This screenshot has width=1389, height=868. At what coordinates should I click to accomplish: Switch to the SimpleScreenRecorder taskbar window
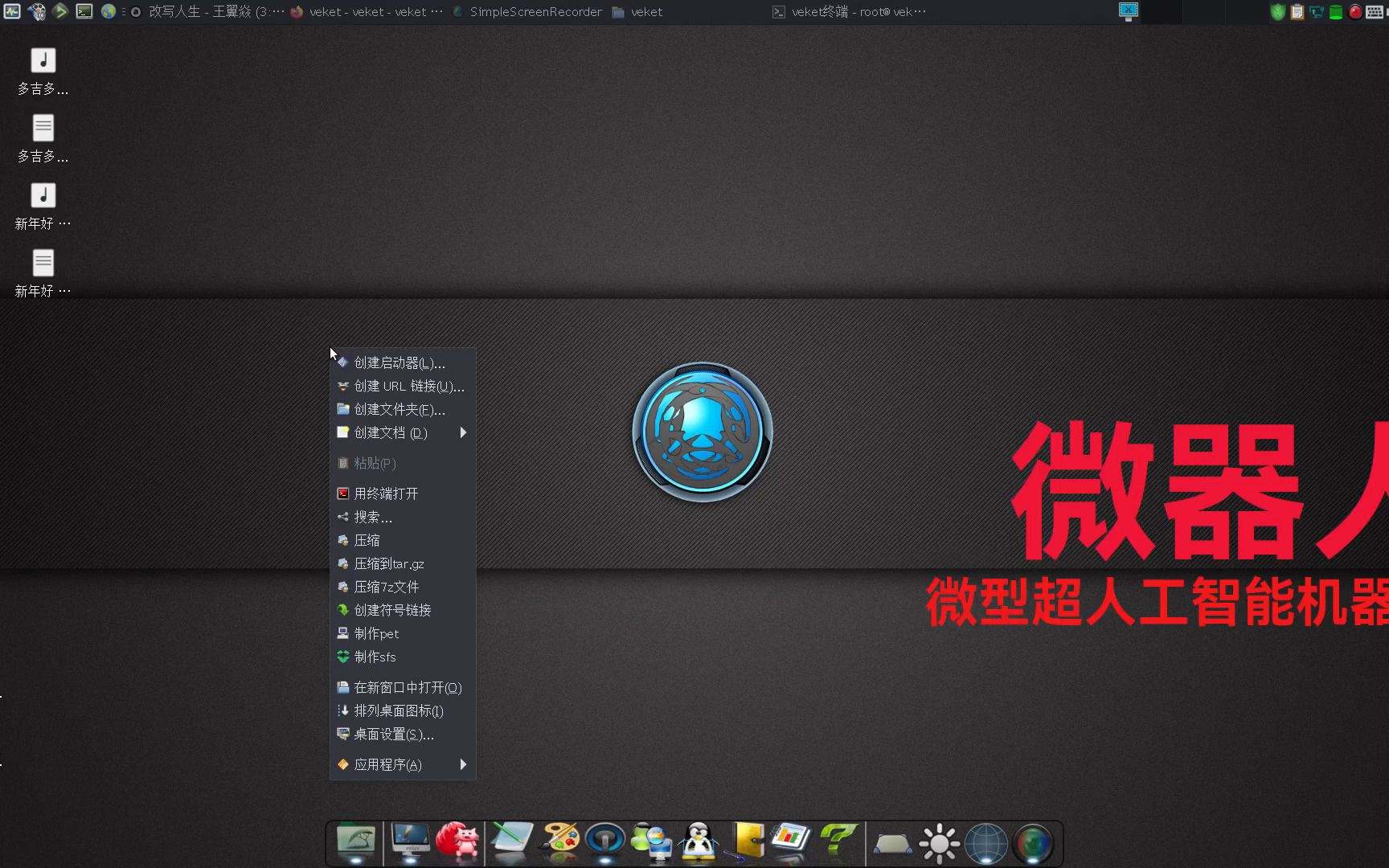tap(527, 12)
